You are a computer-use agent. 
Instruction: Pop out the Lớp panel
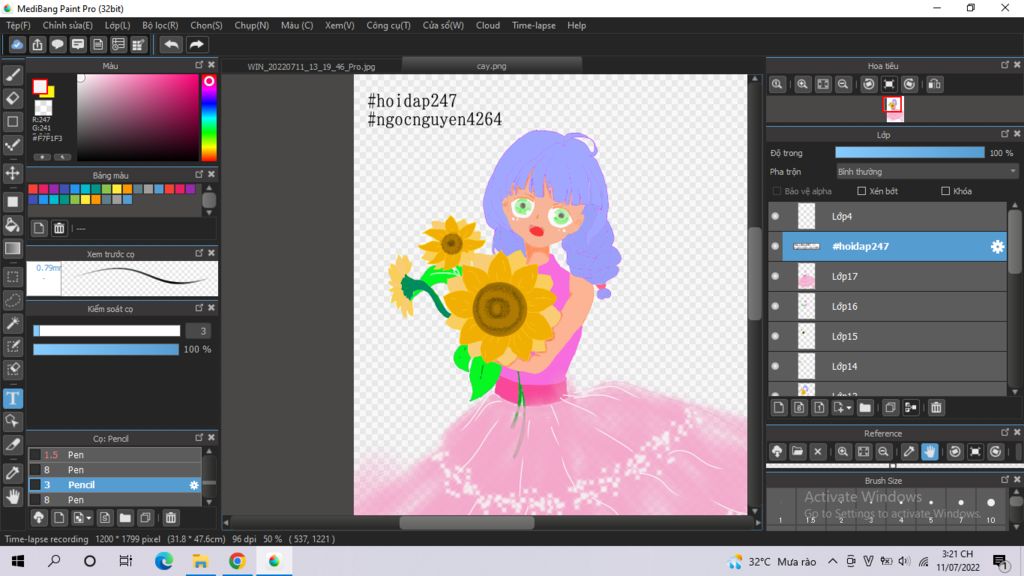point(1005,134)
